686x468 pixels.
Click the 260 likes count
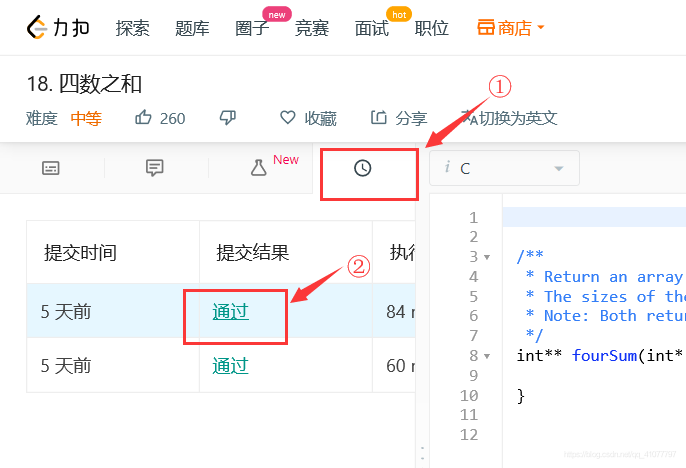(172, 119)
